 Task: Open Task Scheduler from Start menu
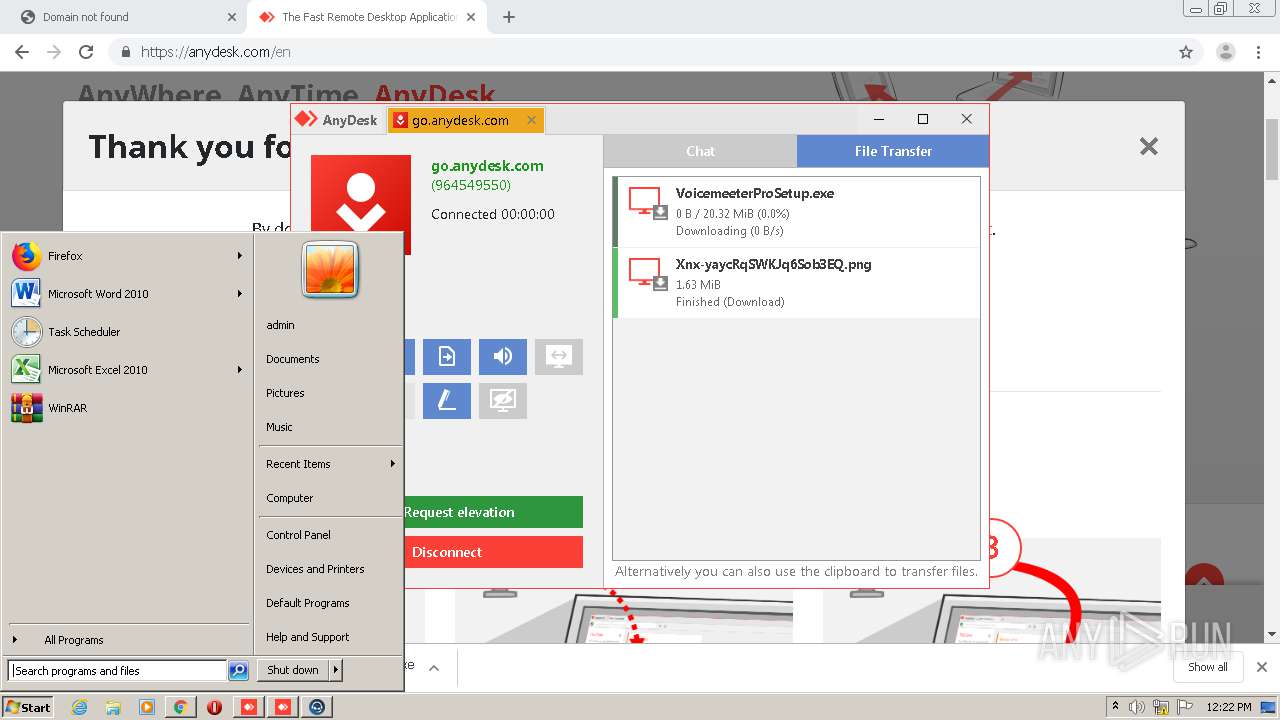click(x=127, y=332)
